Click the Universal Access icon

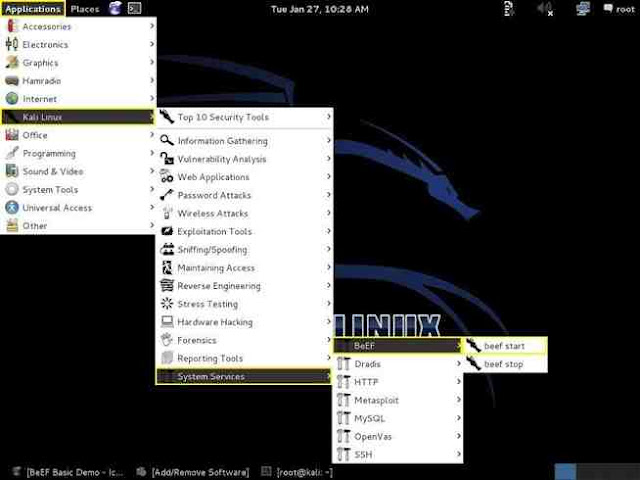click(x=12, y=208)
